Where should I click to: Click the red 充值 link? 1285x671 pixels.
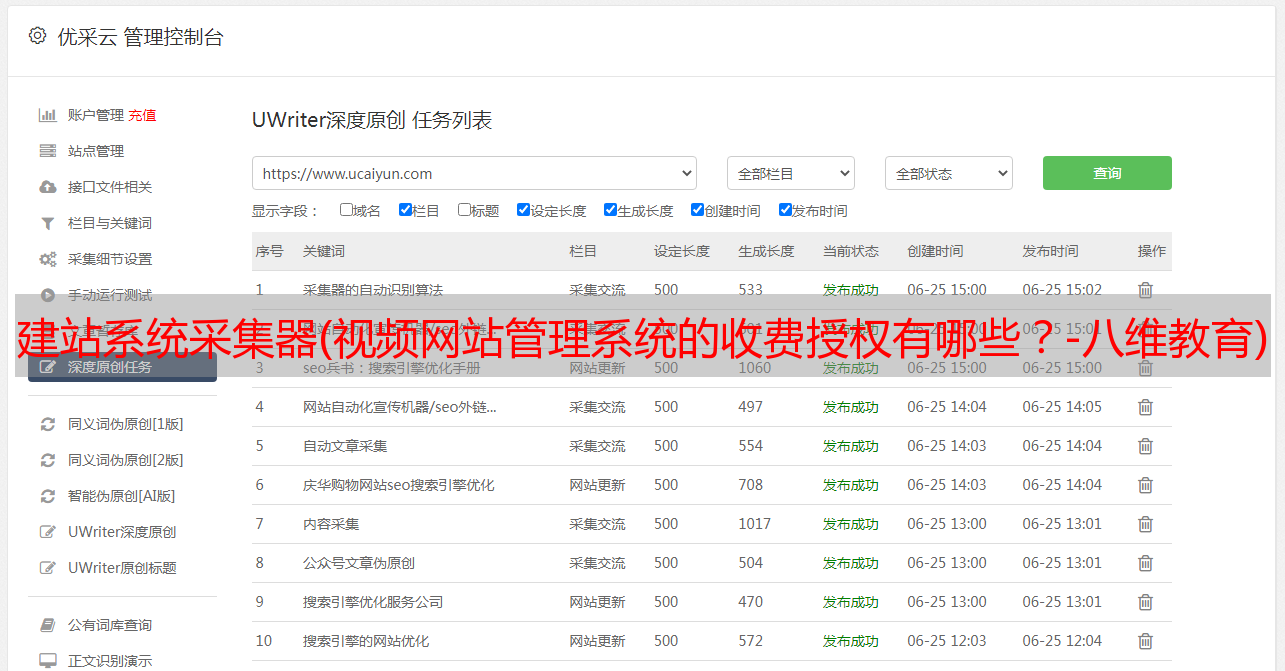click(x=142, y=115)
